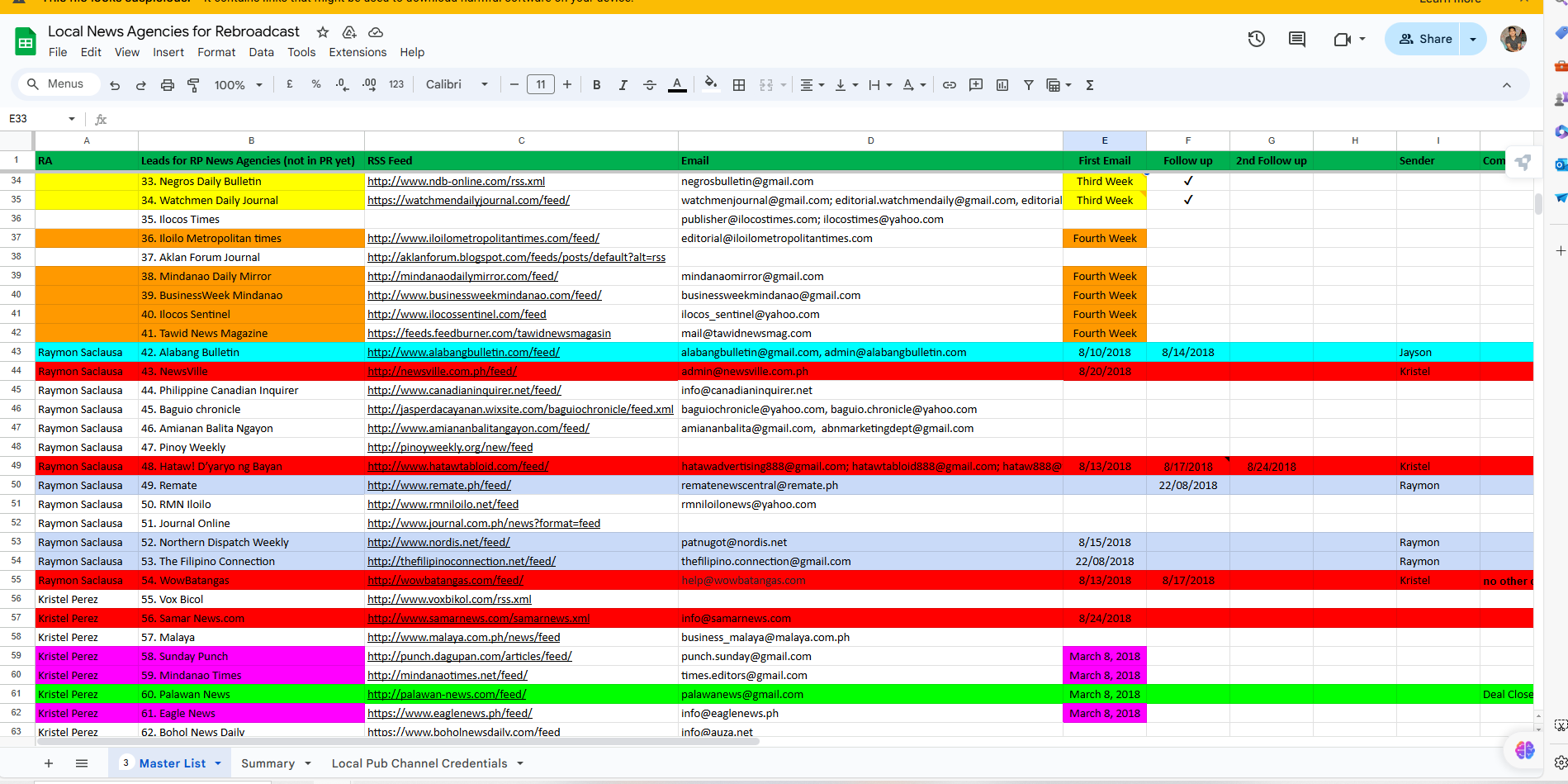
Task: Switch to Local Pub Channel Credentials tab
Action: pyautogui.click(x=419, y=763)
